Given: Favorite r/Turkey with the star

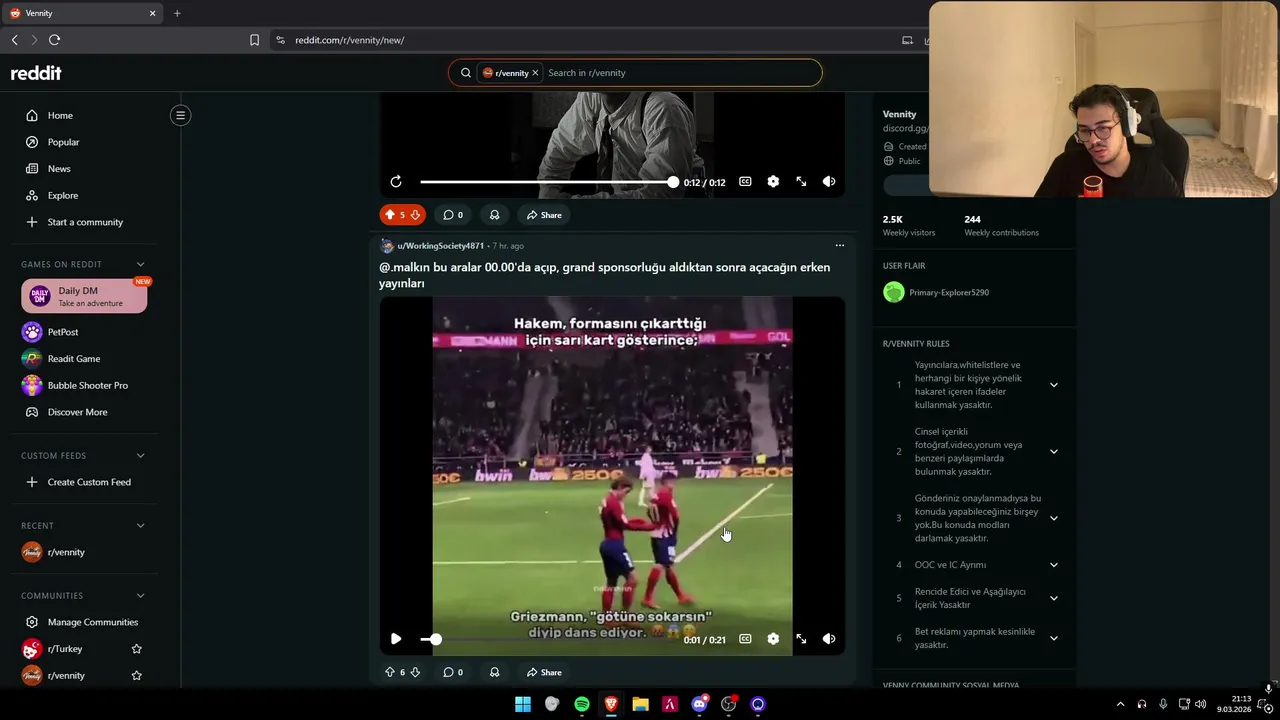Looking at the screenshot, I should pos(137,649).
